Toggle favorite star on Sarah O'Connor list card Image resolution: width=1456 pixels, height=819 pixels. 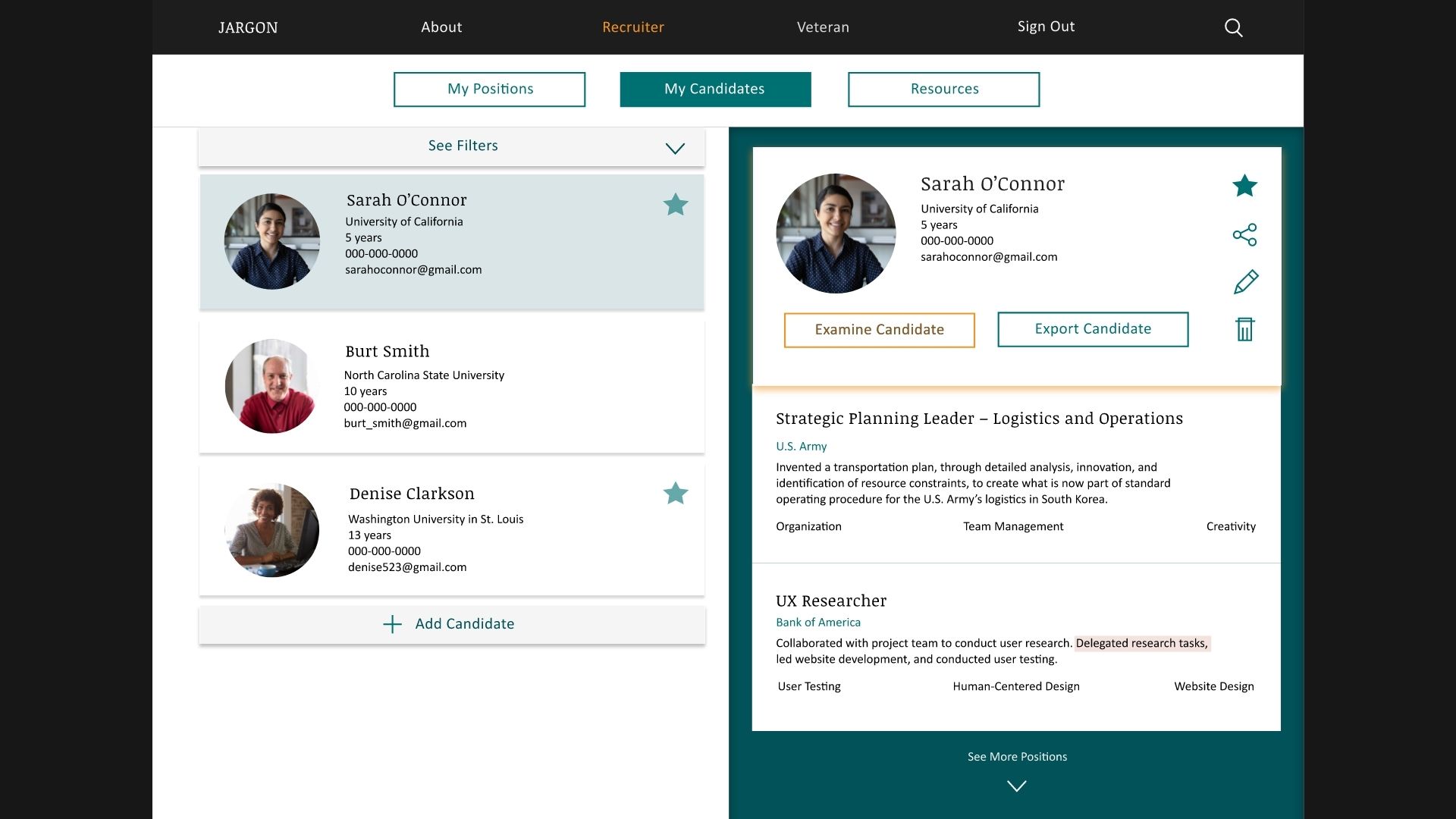point(675,204)
